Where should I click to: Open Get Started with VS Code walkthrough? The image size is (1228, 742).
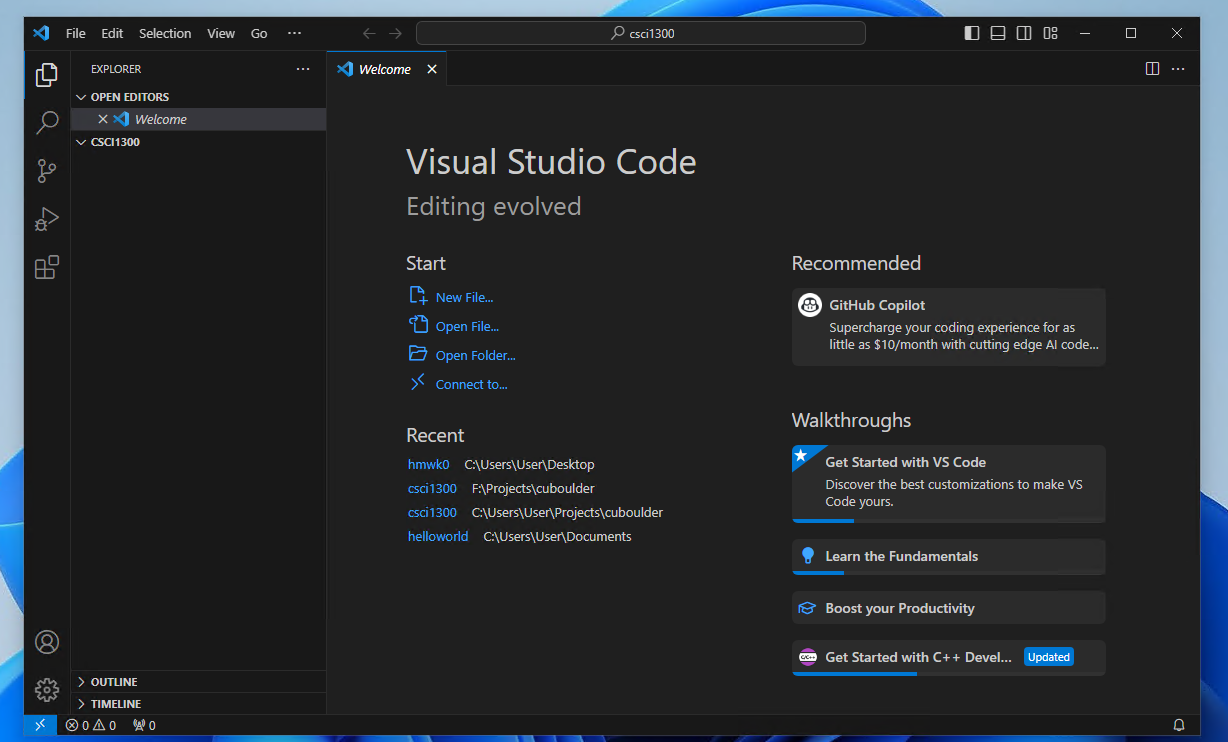click(949, 484)
